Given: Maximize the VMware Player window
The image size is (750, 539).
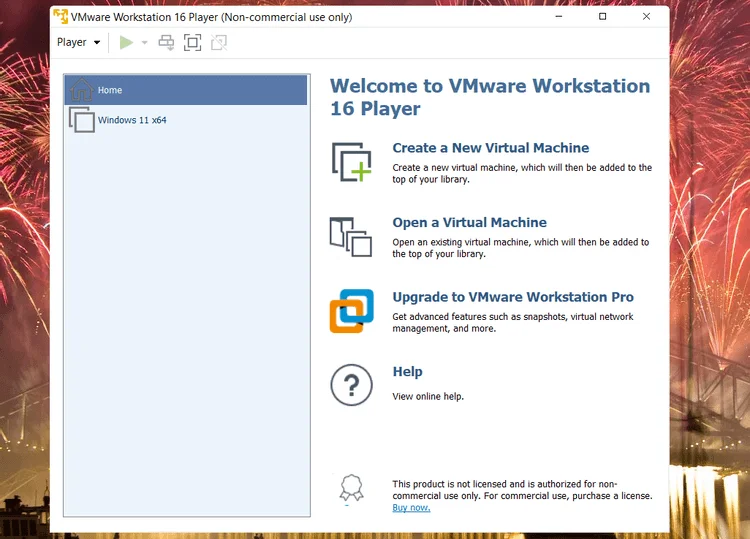Looking at the screenshot, I should pyautogui.click(x=603, y=17).
